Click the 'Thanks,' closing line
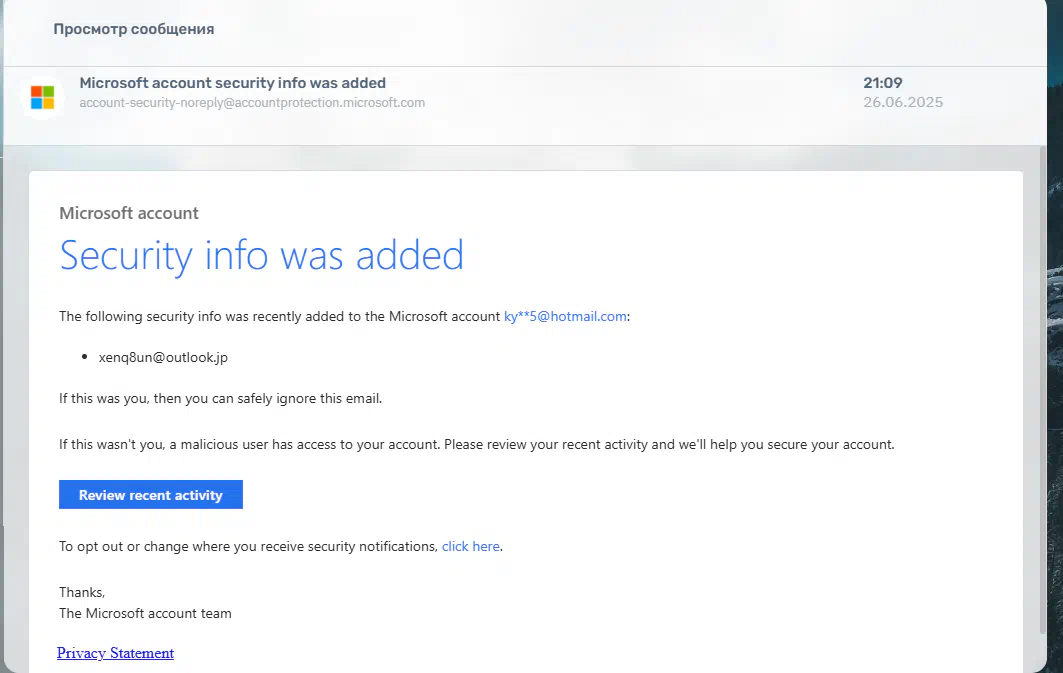The height and width of the screenshot is (673, 1063). pyautogui.click(x=82, y=592)
